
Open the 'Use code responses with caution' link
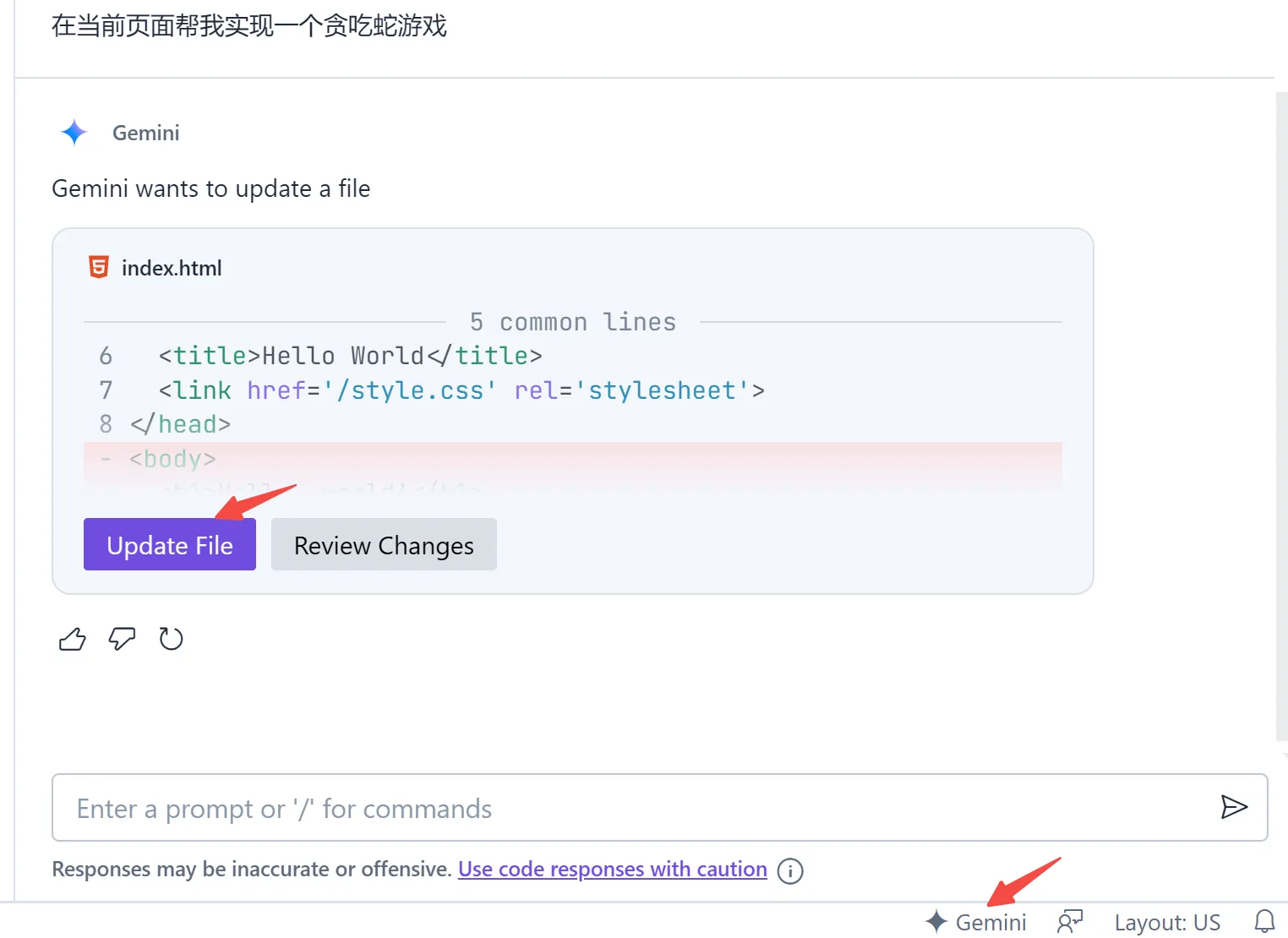pos(613,869)
